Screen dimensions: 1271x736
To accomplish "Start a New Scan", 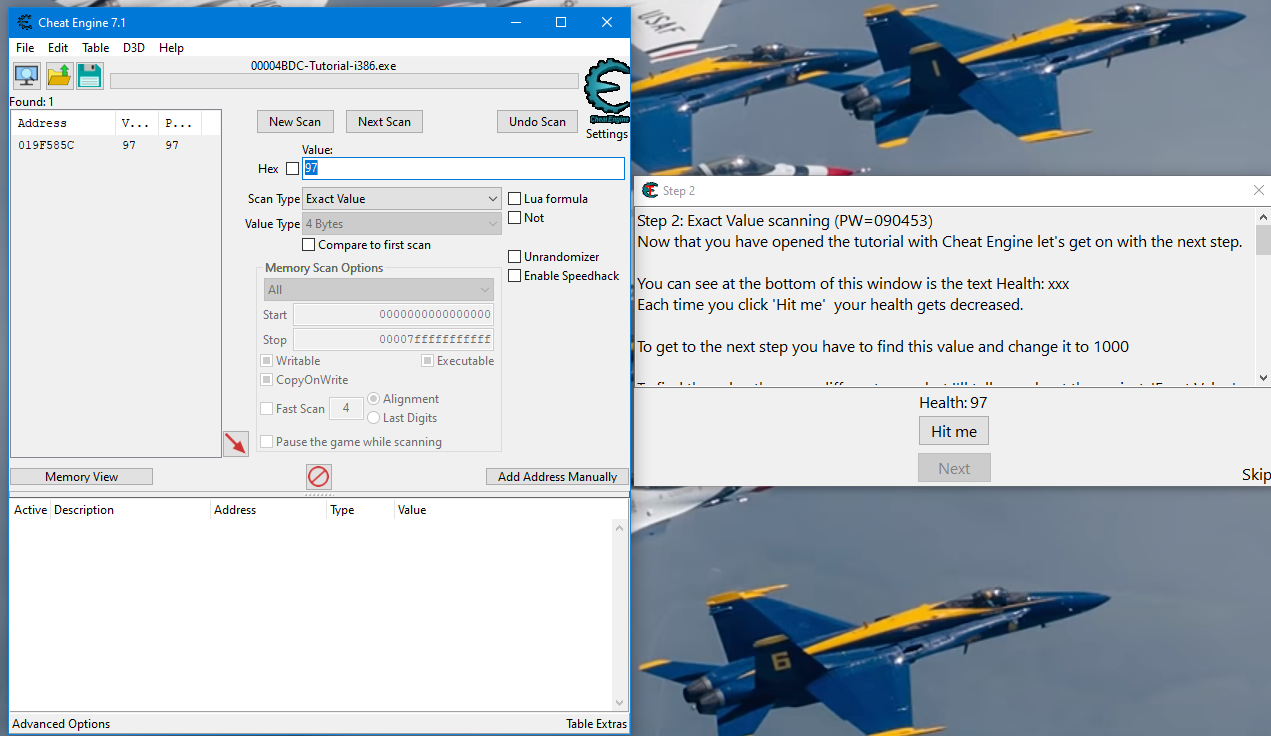I will pyautogui.click(x=294, y=121).
